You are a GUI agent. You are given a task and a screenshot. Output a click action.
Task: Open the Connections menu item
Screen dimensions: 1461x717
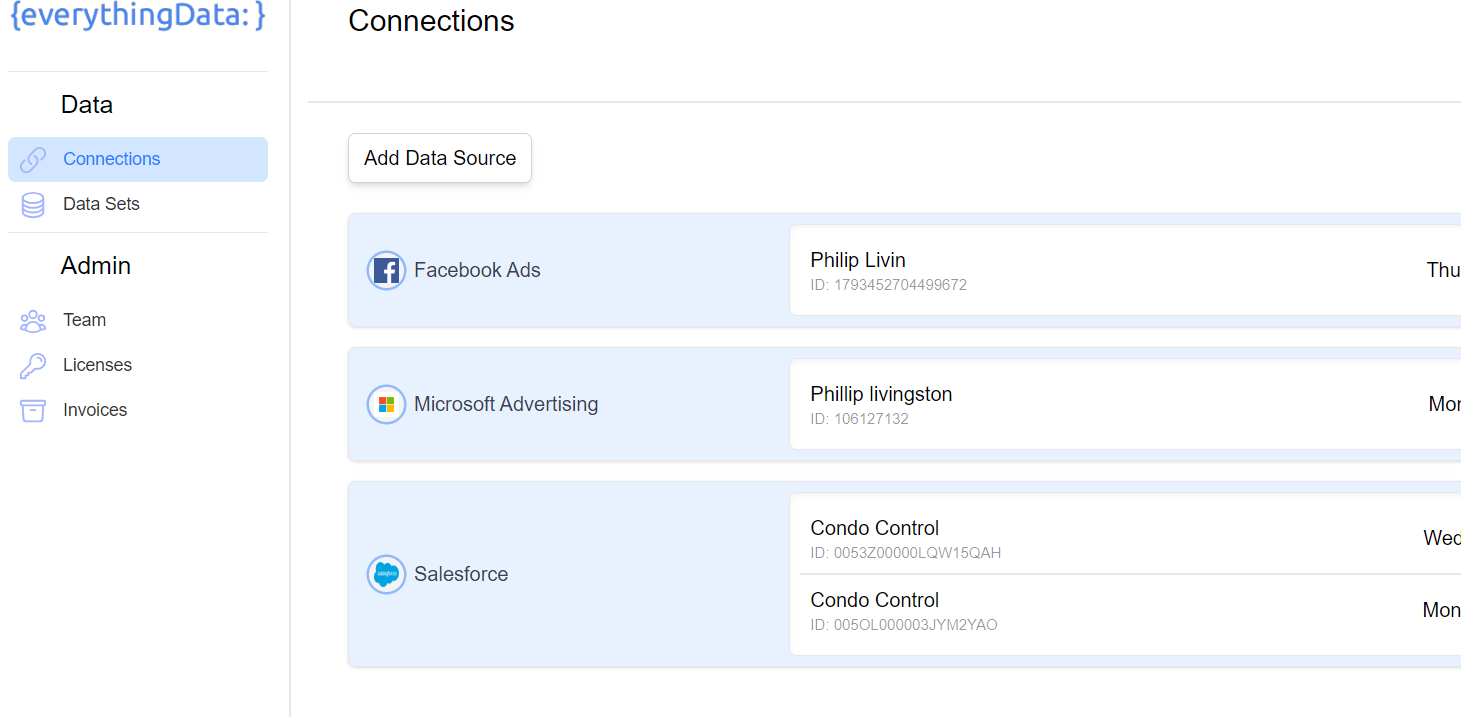tap(112, 159)
